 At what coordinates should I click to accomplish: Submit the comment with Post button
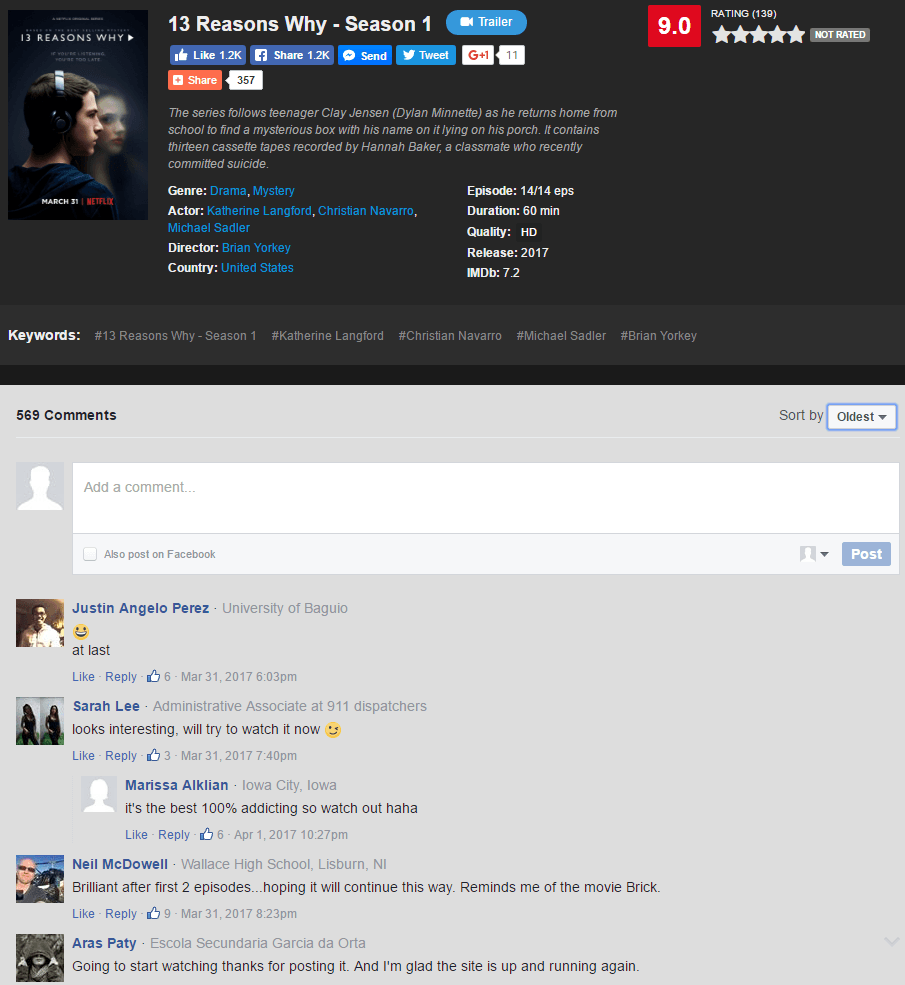[x=866, y=554]
